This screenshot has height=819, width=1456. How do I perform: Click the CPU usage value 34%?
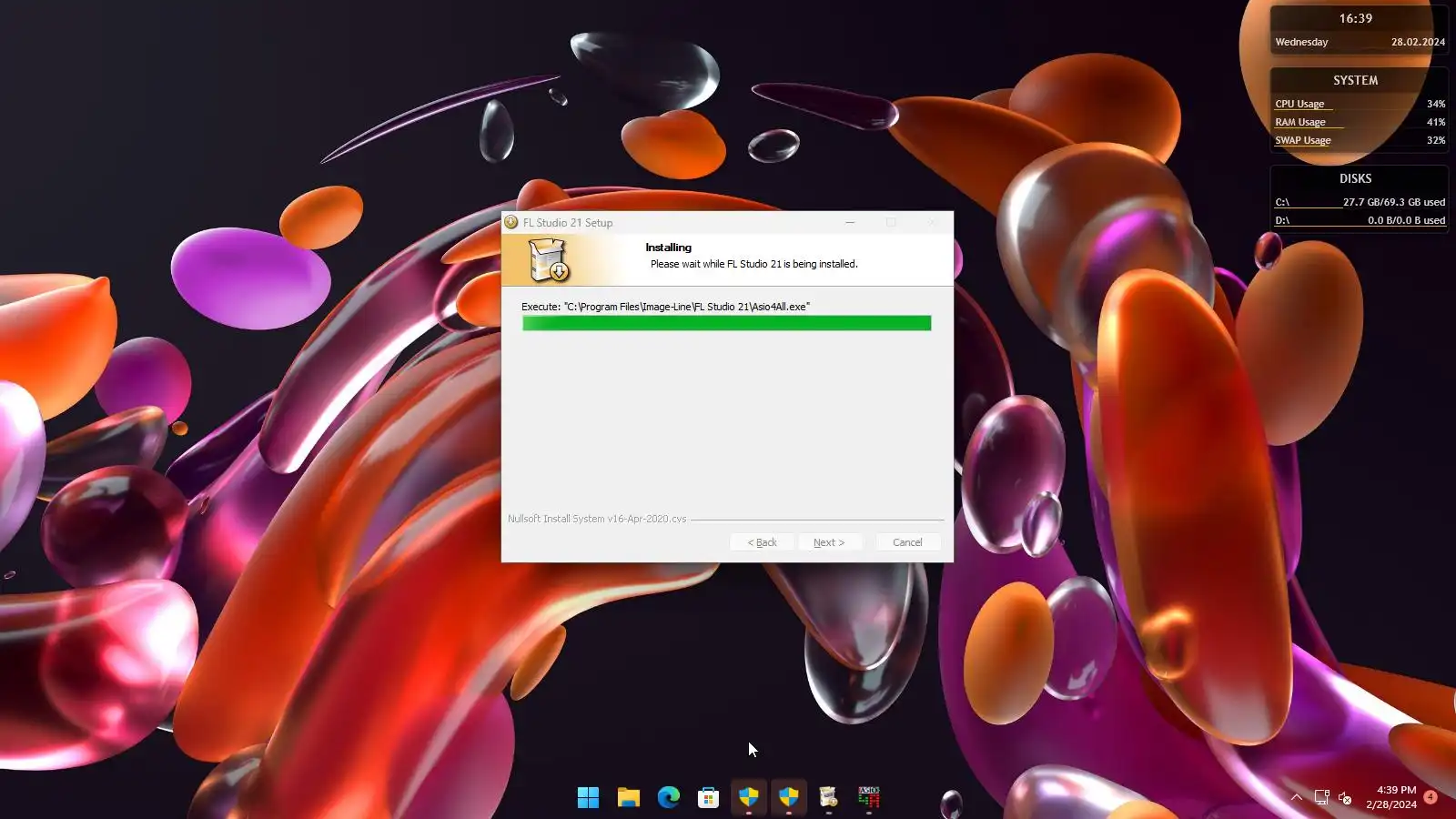click(1436, 104)
